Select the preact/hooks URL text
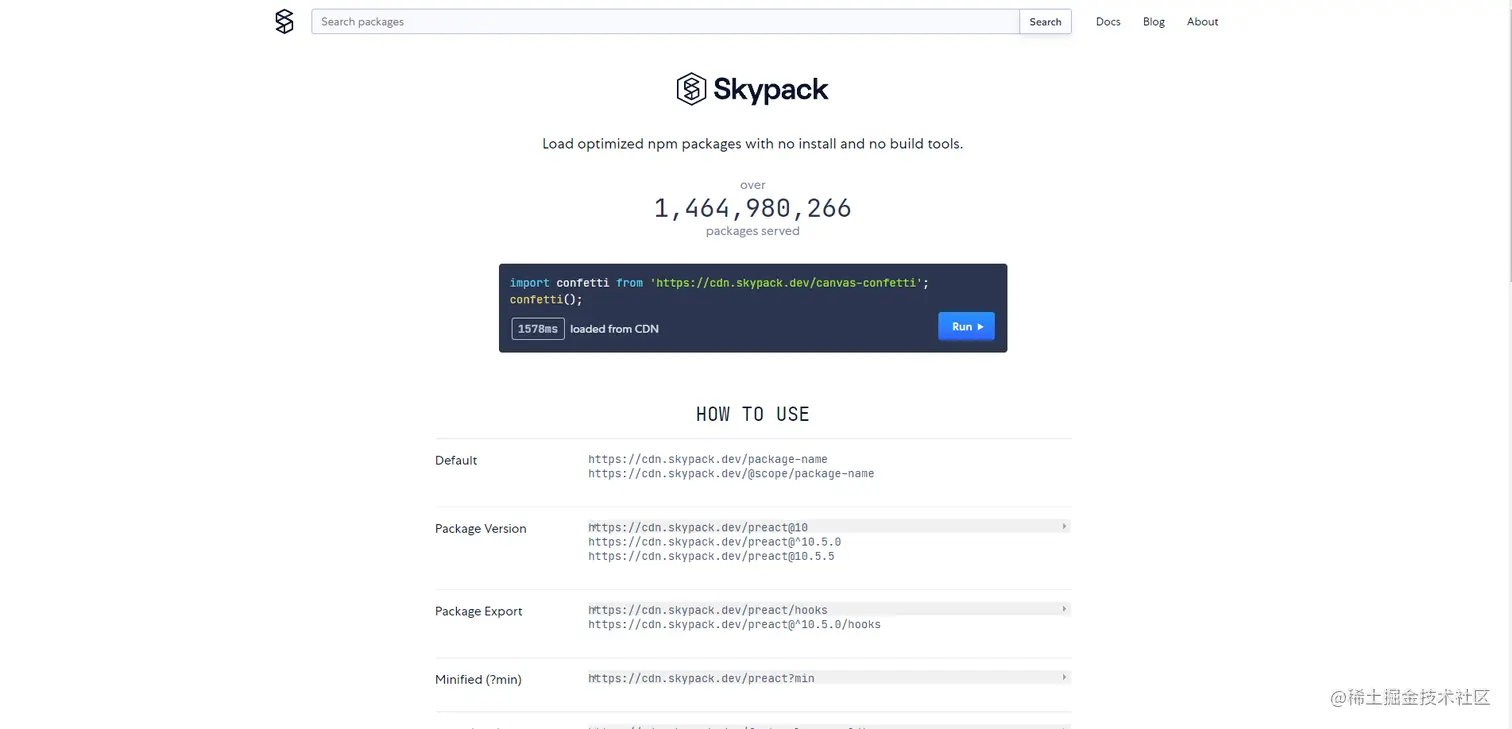Screen dimensions: 1512x729 click(x=708, y=610)
